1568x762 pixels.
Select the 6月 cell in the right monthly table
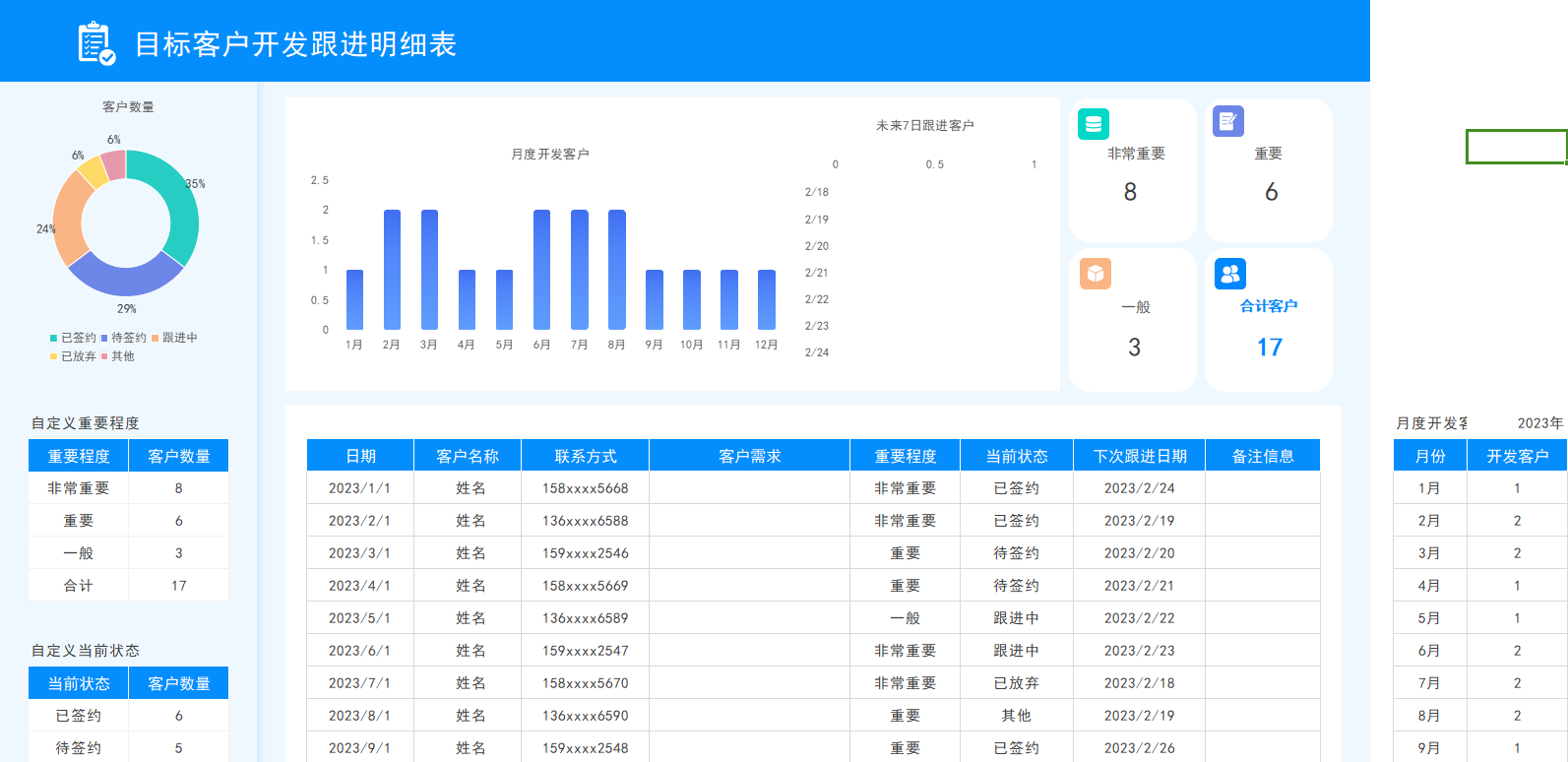[x=1430, y=651]
